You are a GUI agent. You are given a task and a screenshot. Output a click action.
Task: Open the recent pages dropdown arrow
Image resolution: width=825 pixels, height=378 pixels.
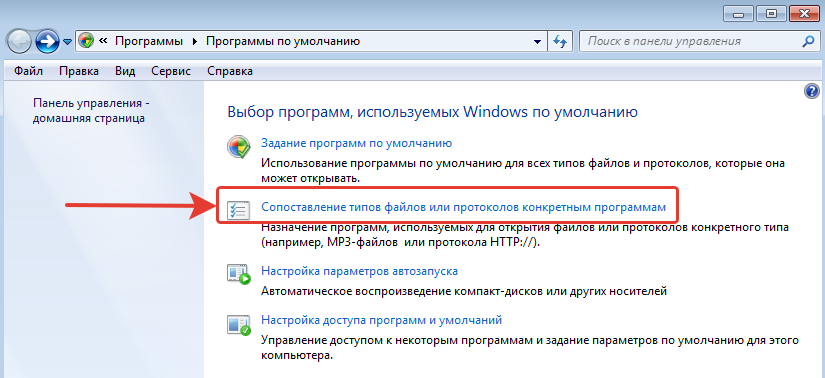coord(67,42)
